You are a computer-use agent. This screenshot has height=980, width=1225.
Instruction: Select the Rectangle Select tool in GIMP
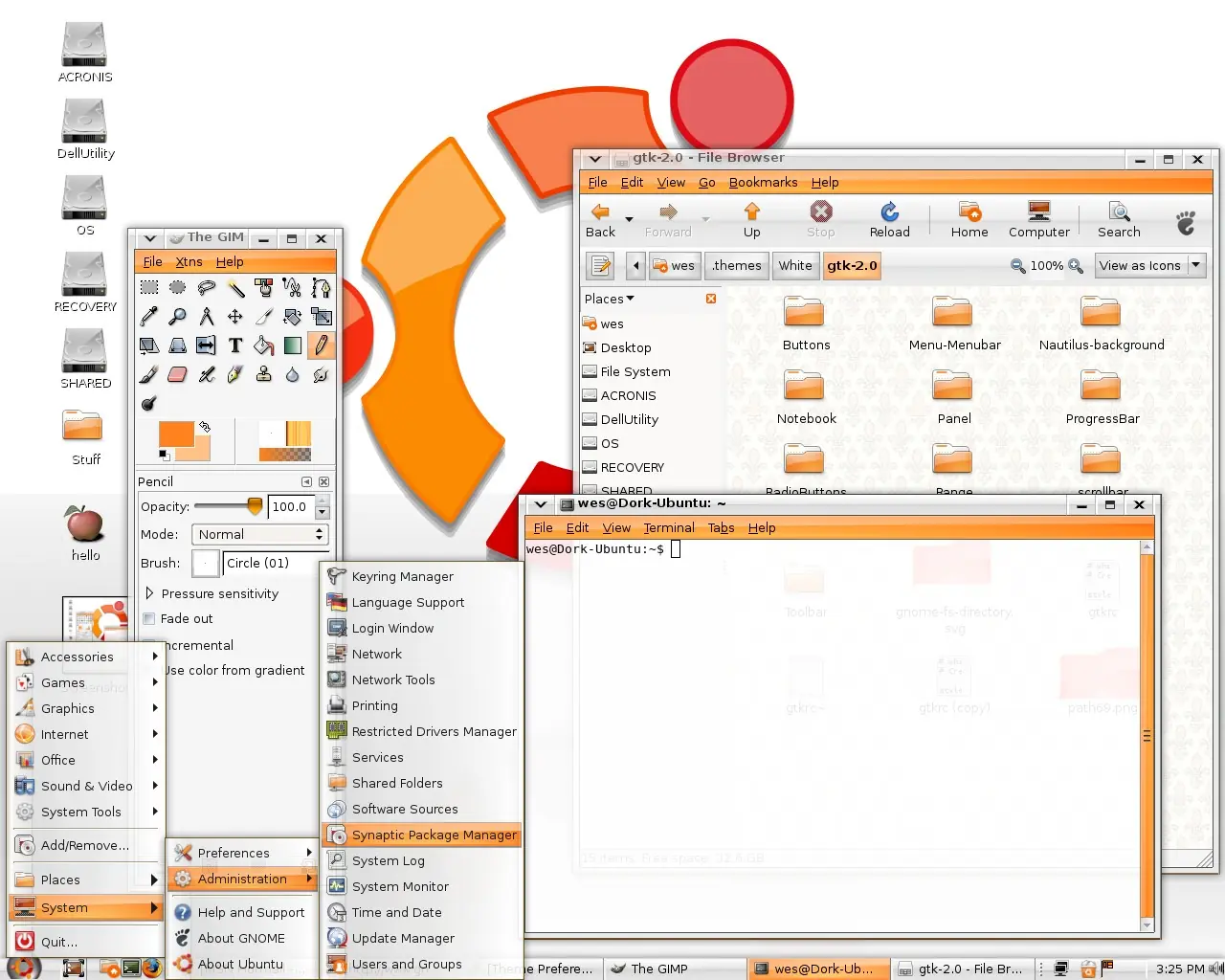pos(149,287)
